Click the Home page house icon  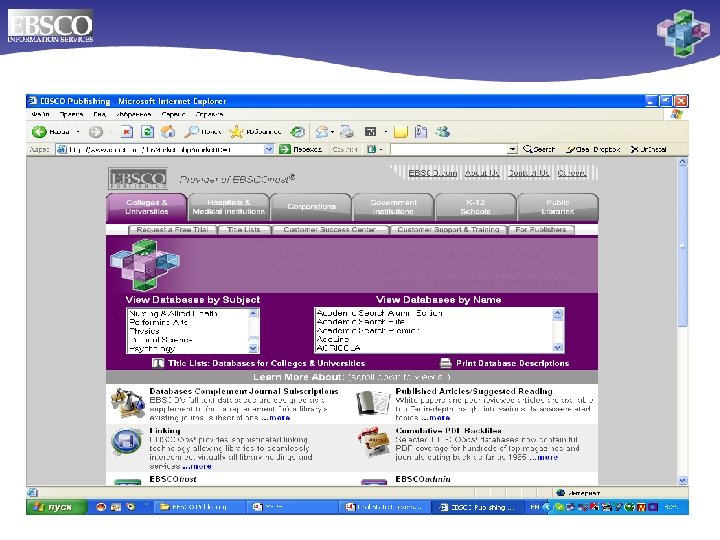pyautogui.click(x=168, y=132)
